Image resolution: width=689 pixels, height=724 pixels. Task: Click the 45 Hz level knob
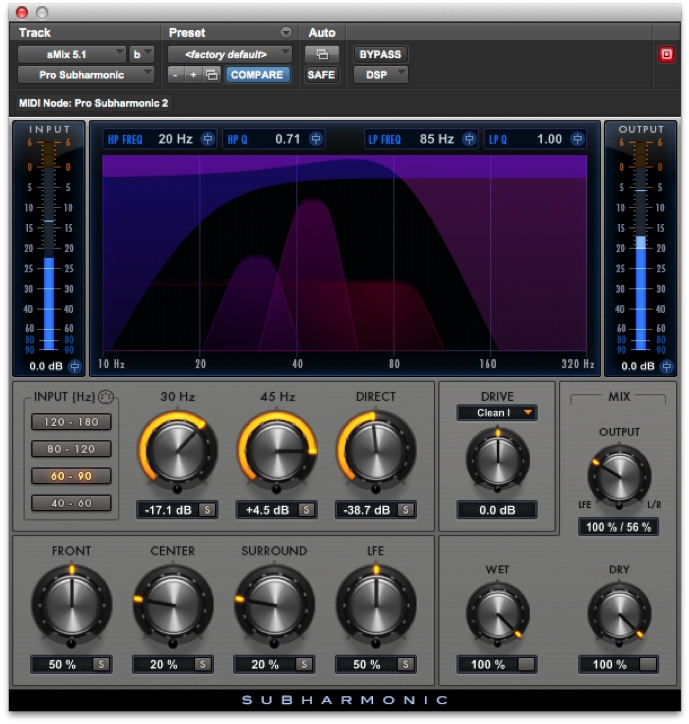click(277, 451)
